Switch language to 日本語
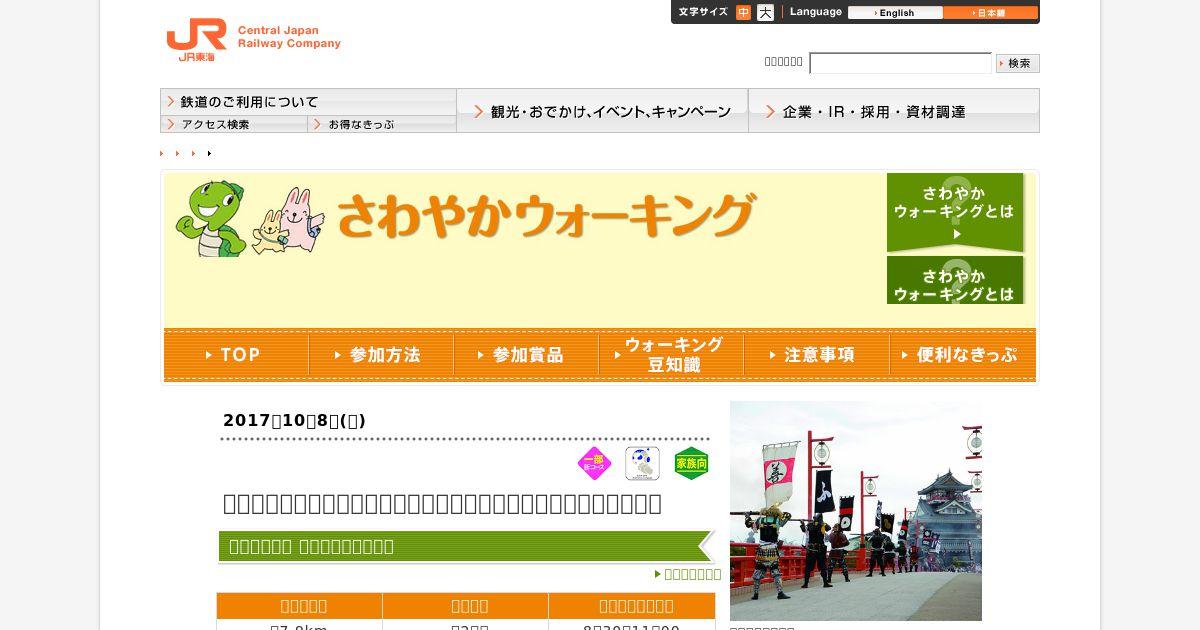This screenshot has width=1200, height=630. pos(990,13)
